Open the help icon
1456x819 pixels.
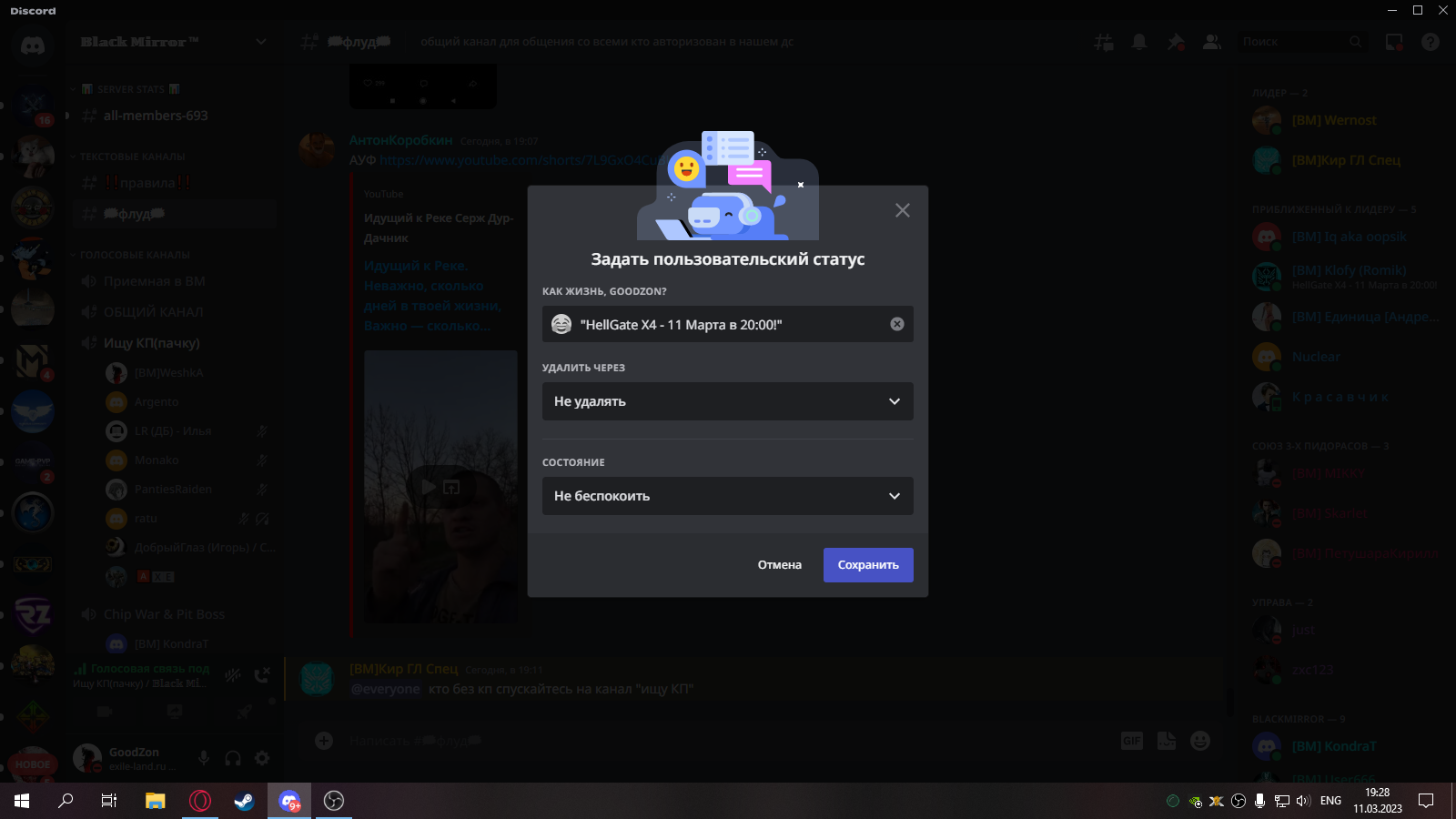click(x=1431, y=42)
